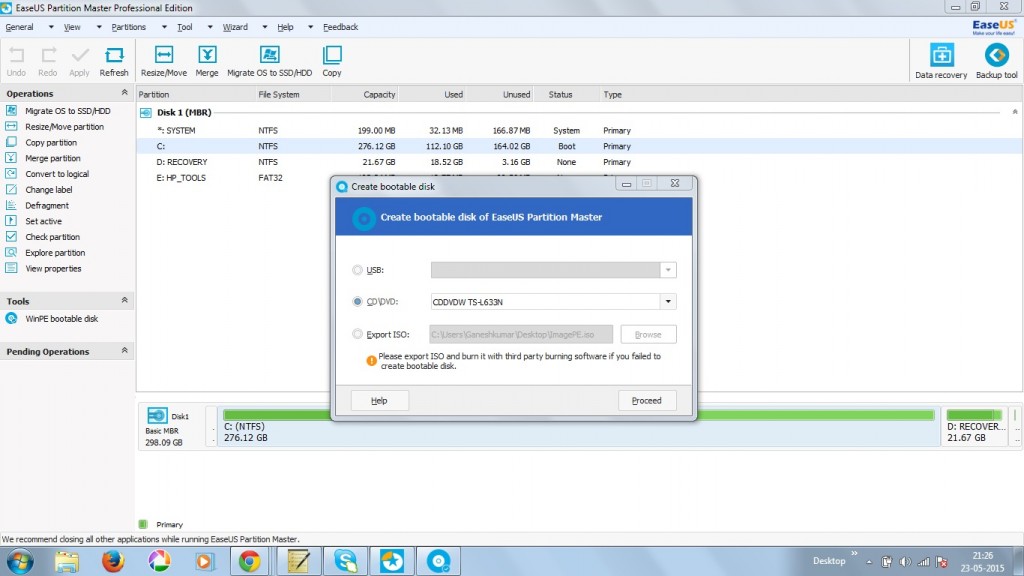Open the View menu
Viewport: 1024px width, 576px height.
pos(72,27)
